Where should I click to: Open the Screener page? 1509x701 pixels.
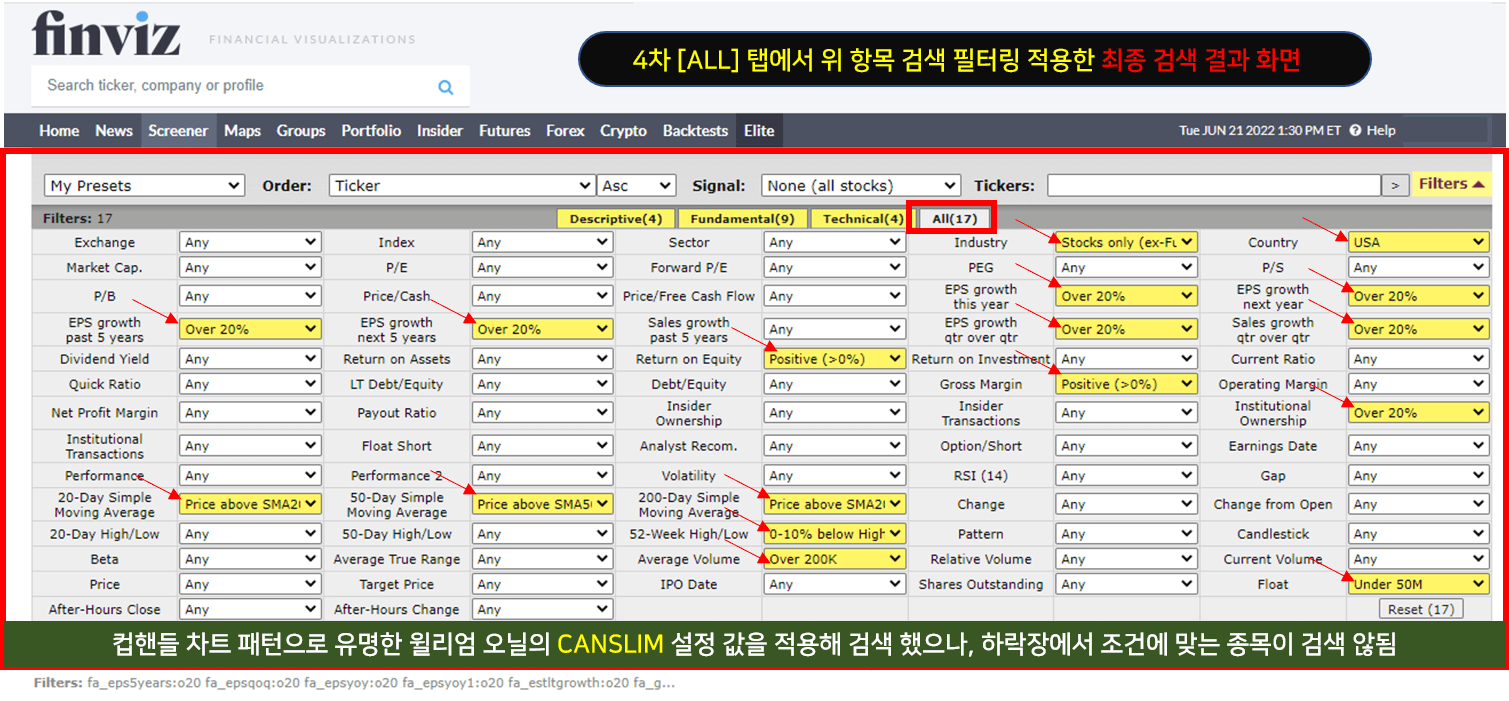[x=178, y=131]
